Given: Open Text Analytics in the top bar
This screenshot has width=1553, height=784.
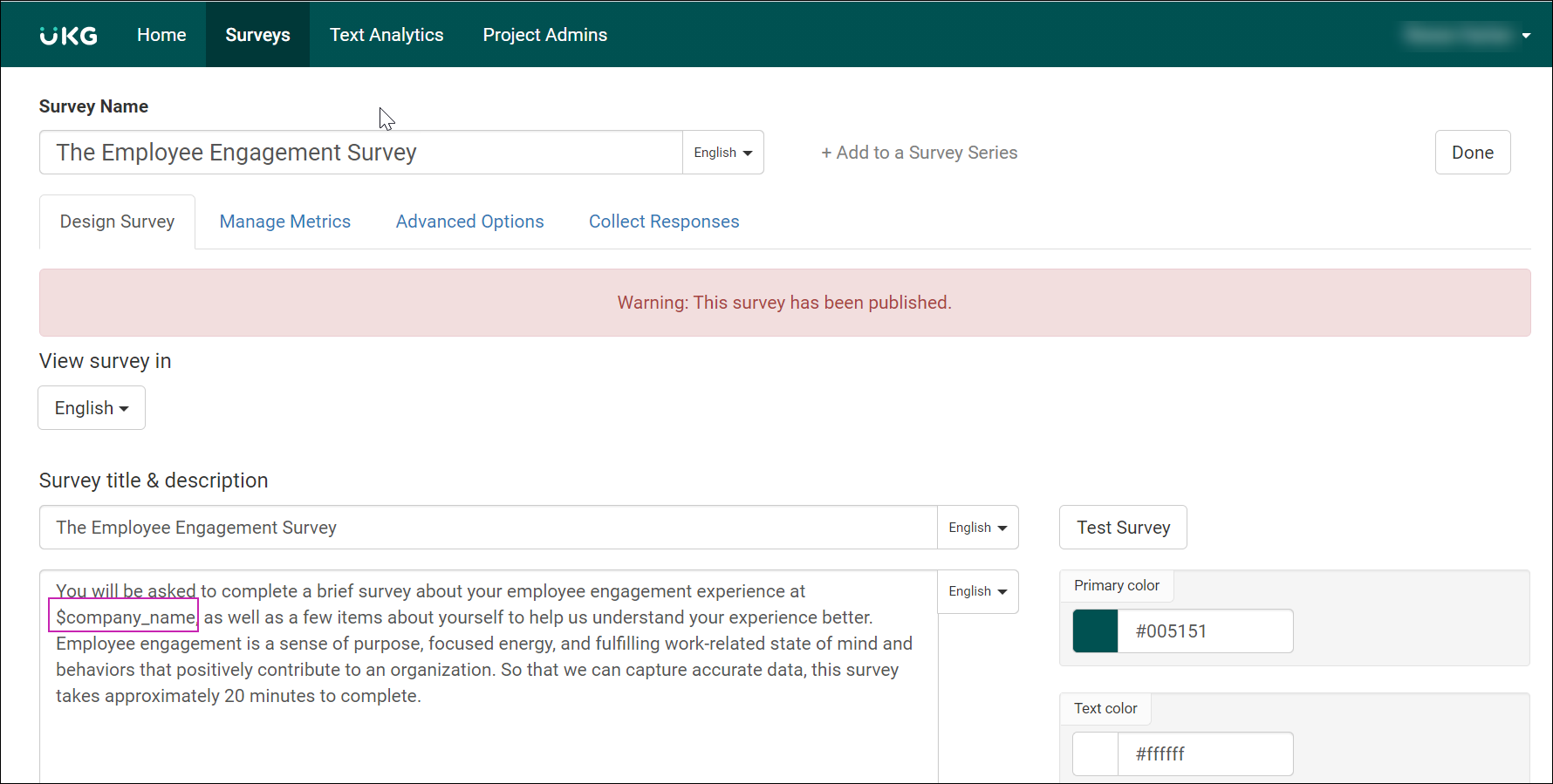Looking at the screenshot, I should (x=387, y=35).
